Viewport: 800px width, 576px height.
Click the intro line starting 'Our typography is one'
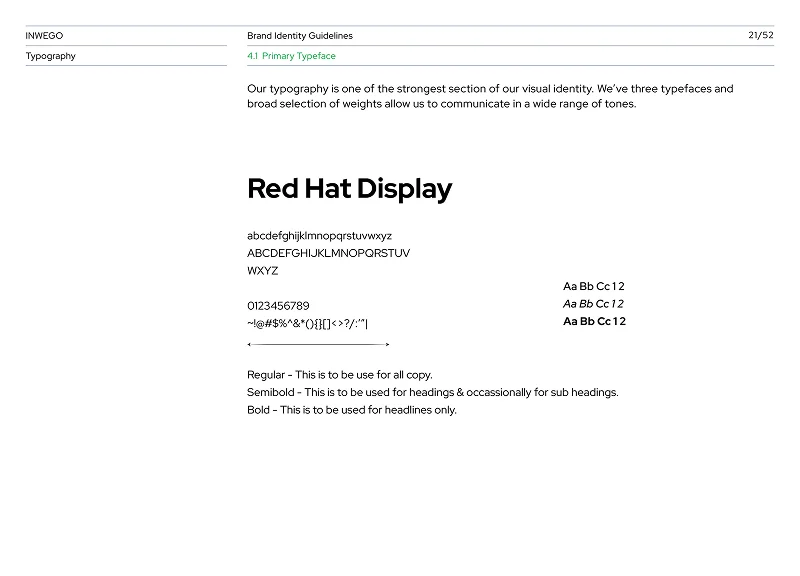pos(490,89)
